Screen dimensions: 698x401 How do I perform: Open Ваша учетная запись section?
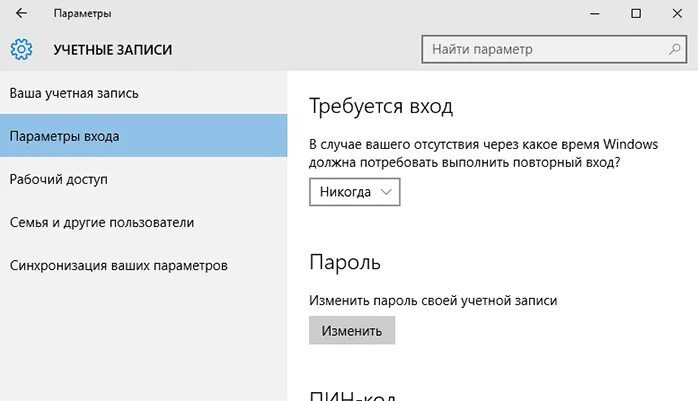pyautogui.click(x=74, y=93)
